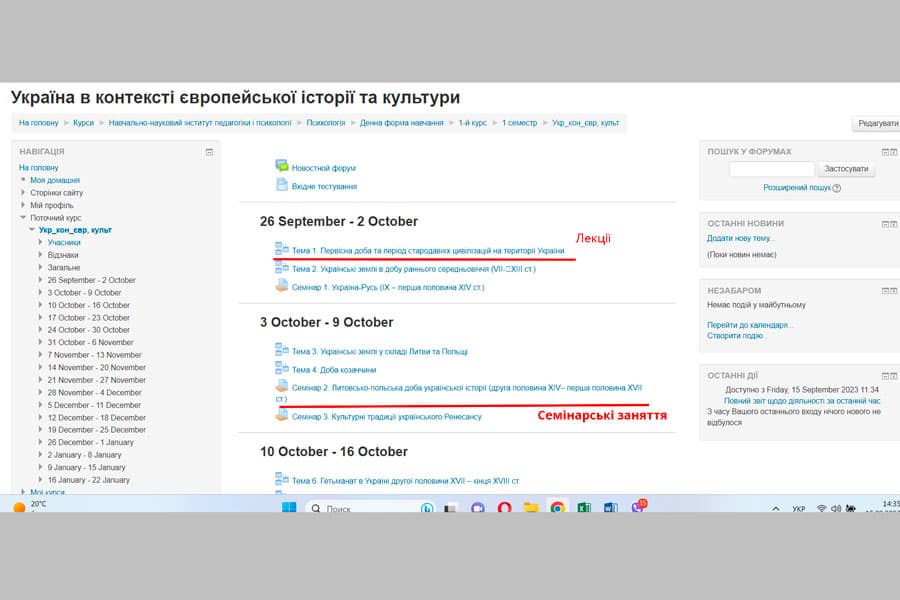Expand the Сторінки сайту tree item

pyautogui.click(x=23, y=192)
